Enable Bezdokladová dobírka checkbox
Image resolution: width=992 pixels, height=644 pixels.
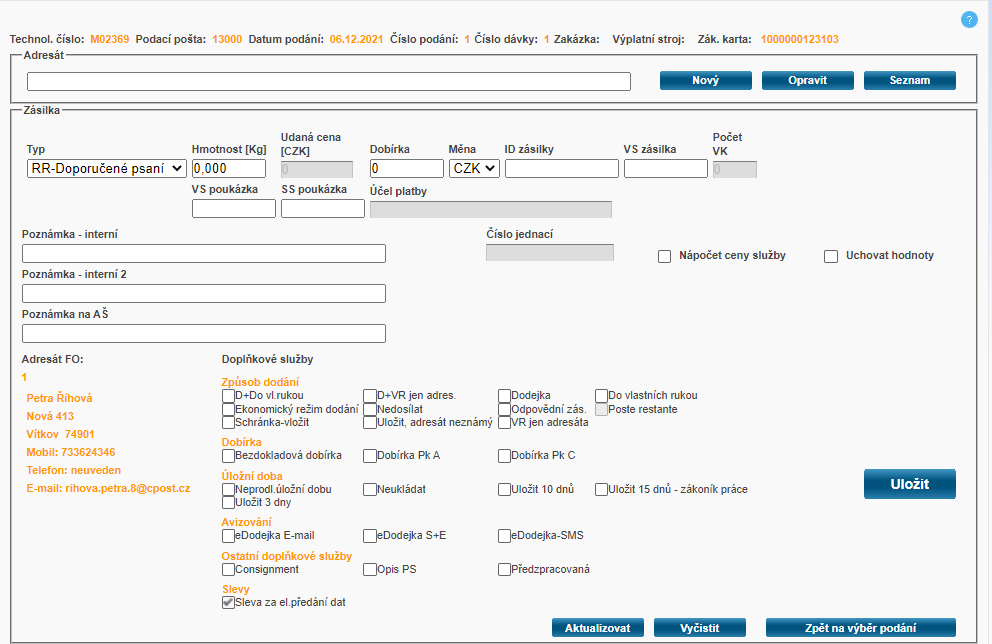(x=228, y=456)
